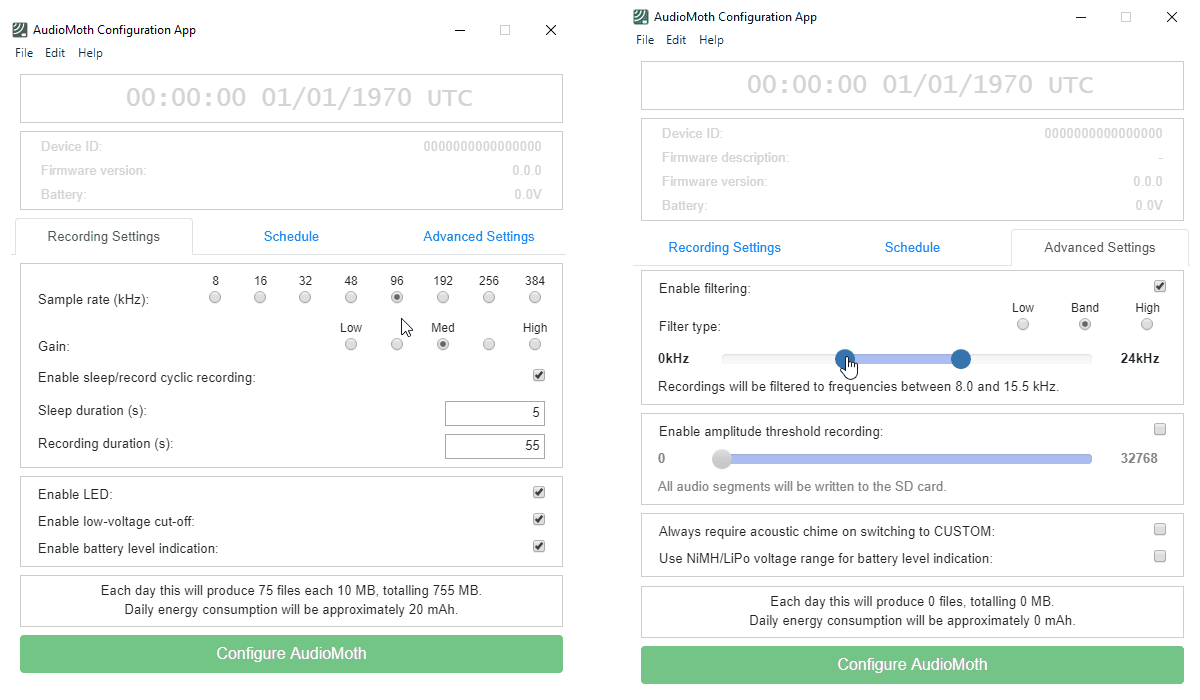Click the Recording duration input field
1200x700 pixels.
pos(495,446)
